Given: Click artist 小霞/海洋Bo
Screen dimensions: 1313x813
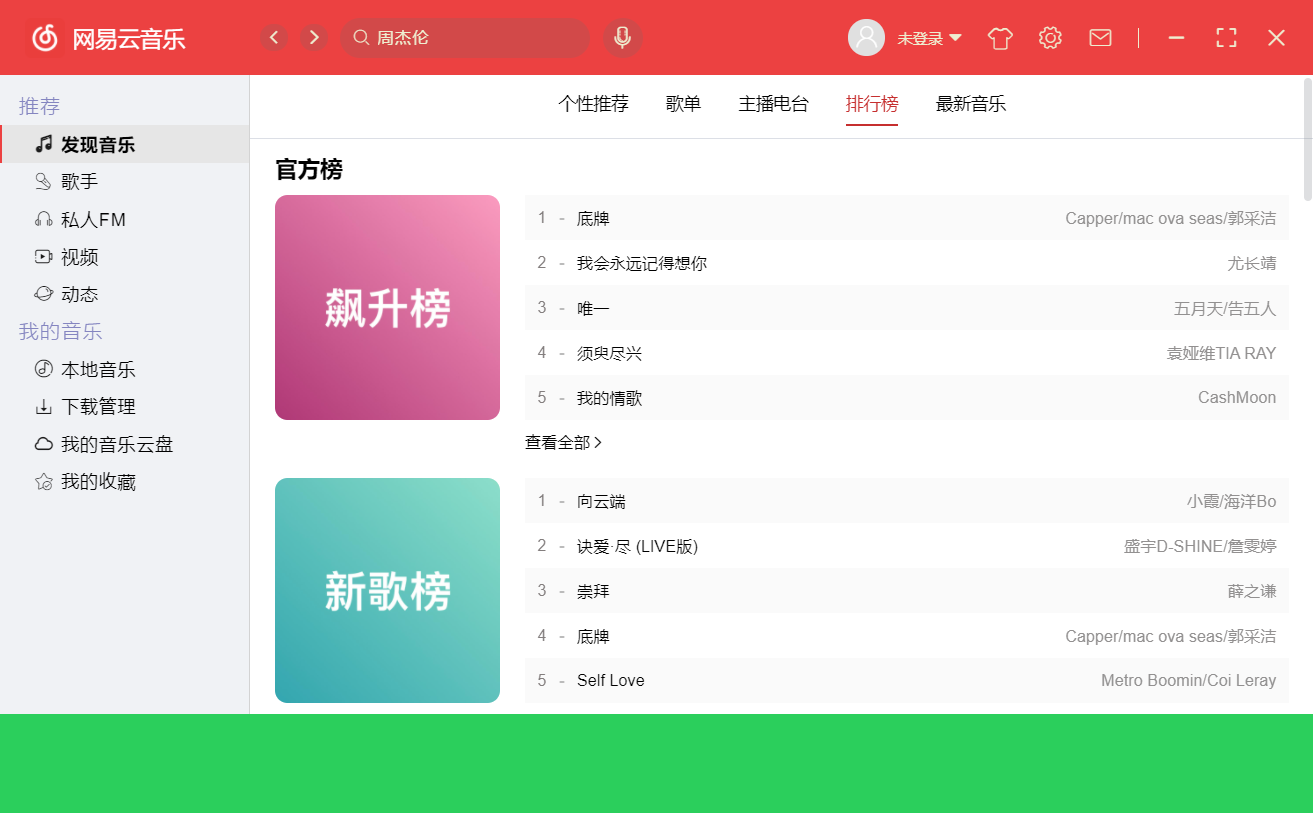Looking at the screenshot, I should tap(1232, 501).
